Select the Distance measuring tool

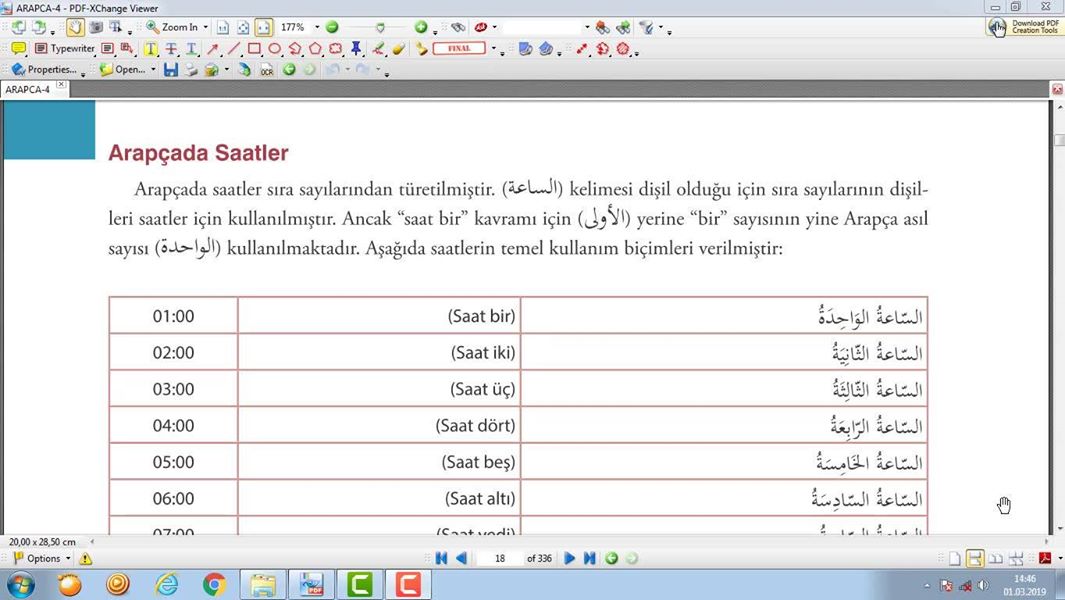pyautogui.click(x=582, y=48)
